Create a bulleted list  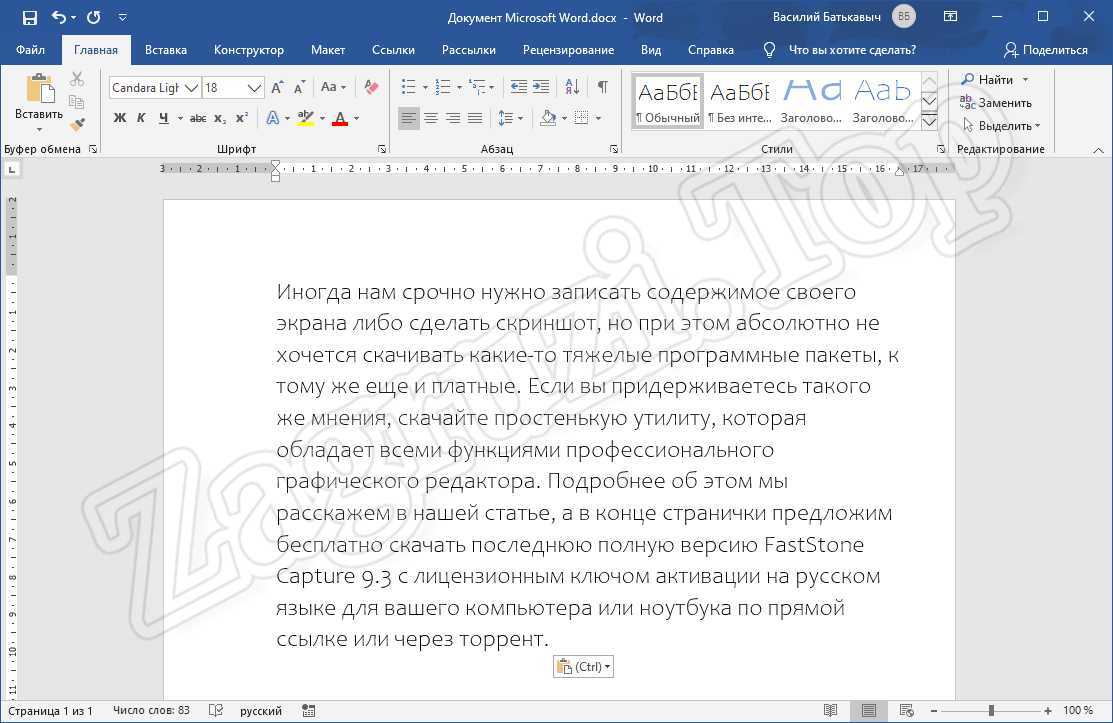coord(409,87)
